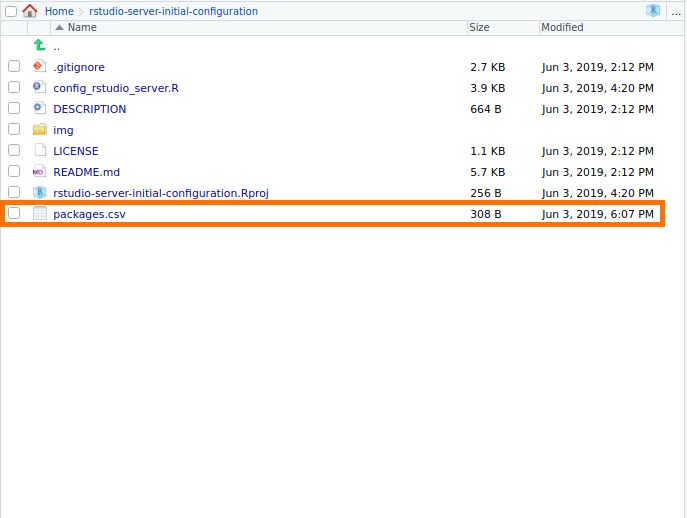
Task: Open config_rstudio_server.R
Action: click(116, 88)
